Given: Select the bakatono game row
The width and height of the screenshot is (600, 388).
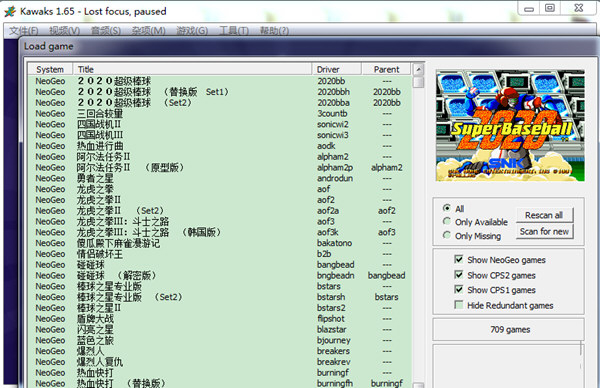Looking at the screenshot, I should click(220, 243).
